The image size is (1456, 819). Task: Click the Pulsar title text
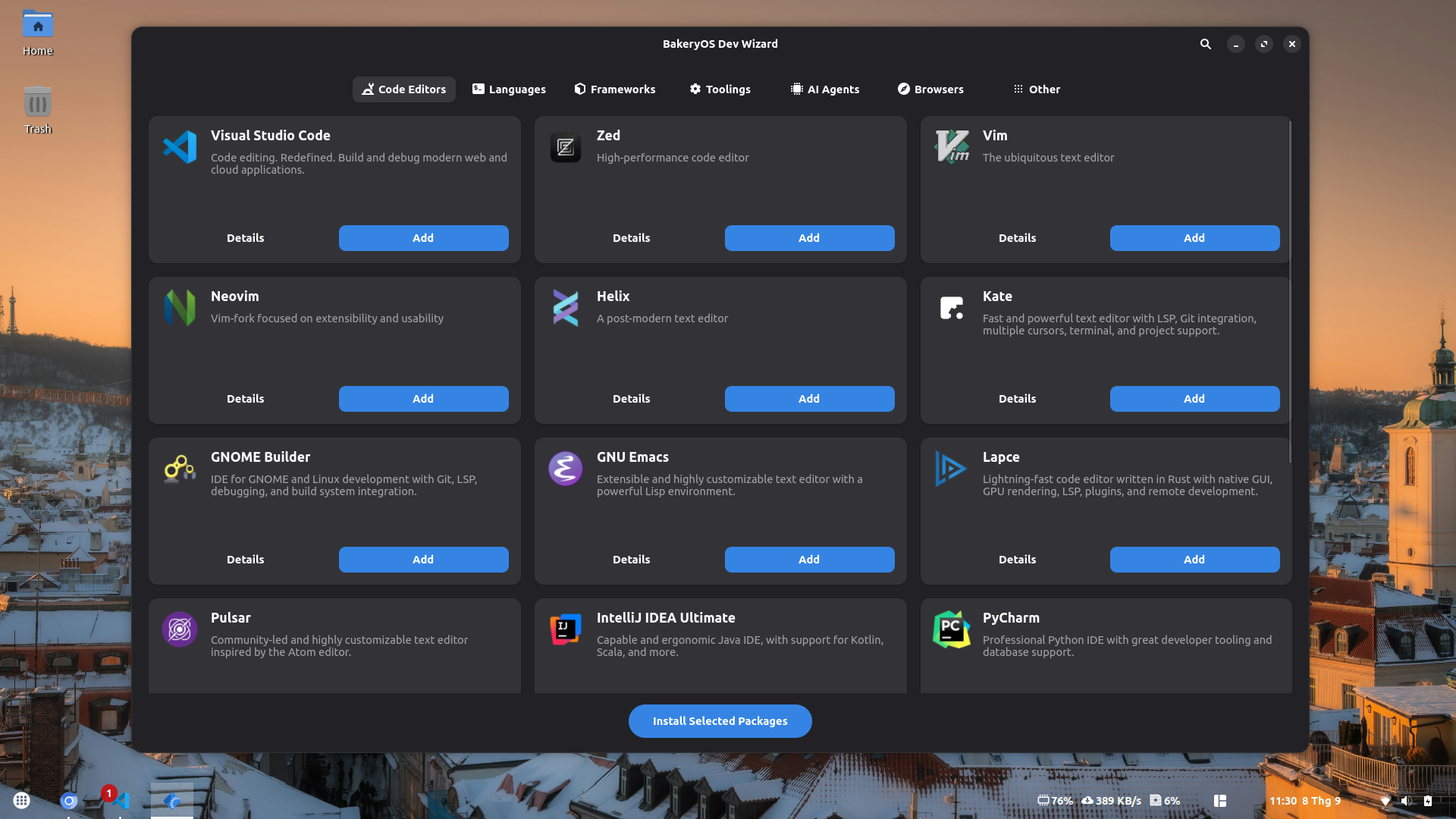tap(231, 618)
